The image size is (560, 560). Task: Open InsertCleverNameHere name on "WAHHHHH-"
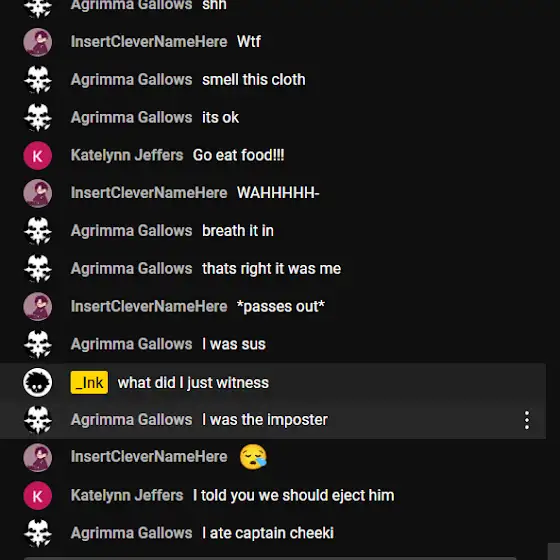pos(149,193)
